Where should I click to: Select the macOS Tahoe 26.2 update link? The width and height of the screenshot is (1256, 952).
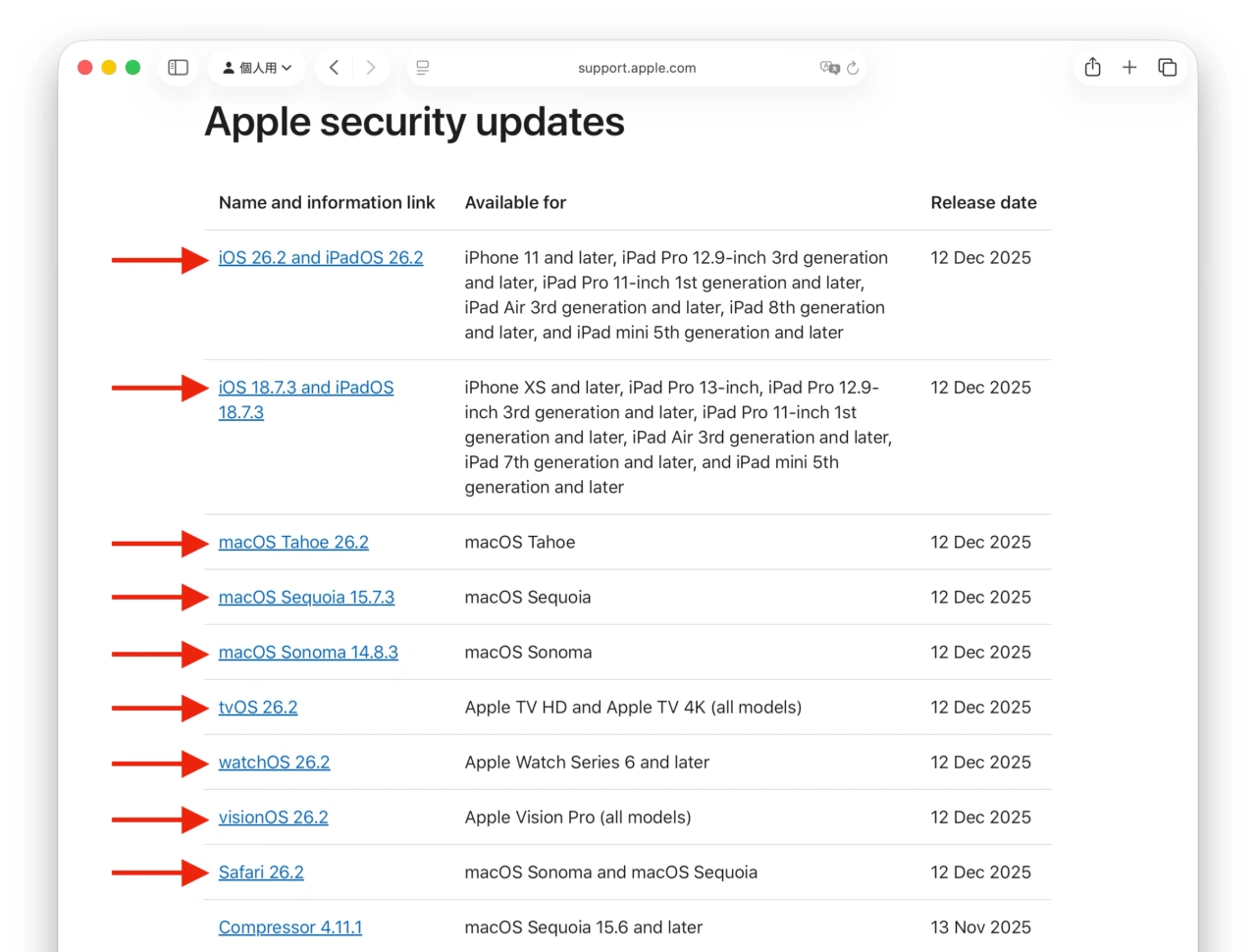tap(292, 542)
